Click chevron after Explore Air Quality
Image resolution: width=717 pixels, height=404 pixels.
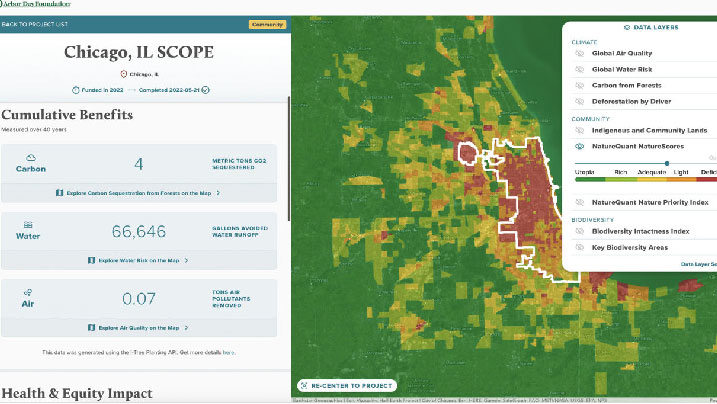click(x=186, y=328)
